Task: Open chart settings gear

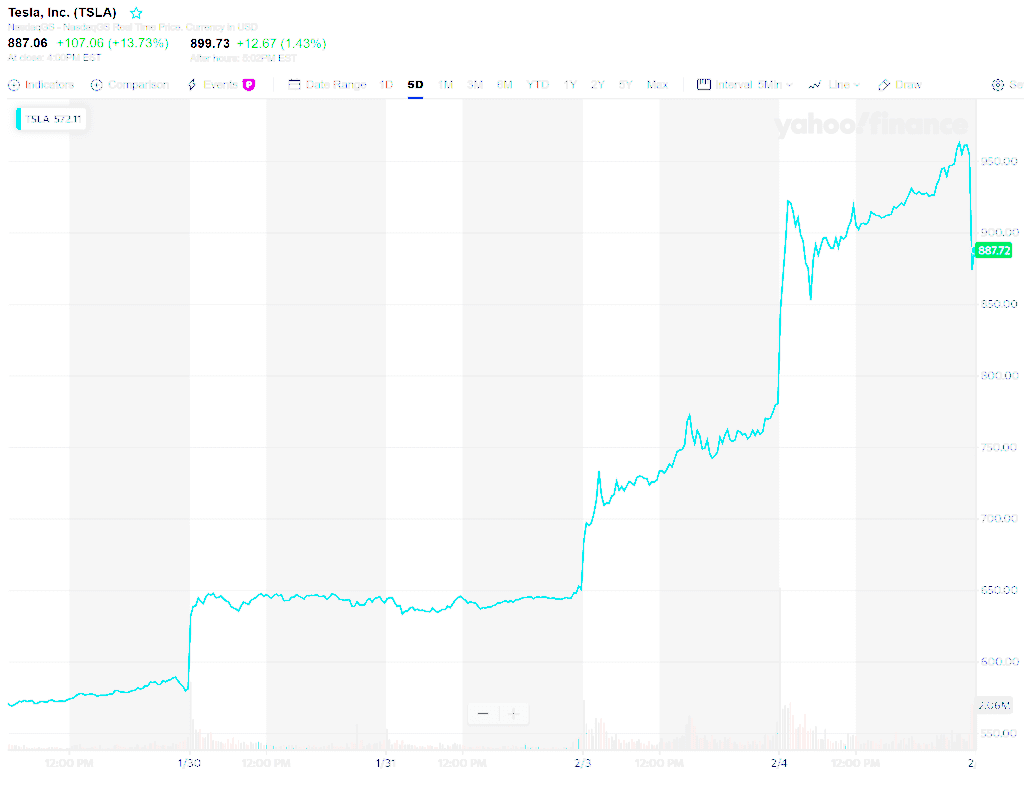Action: [x=998, y=85]
